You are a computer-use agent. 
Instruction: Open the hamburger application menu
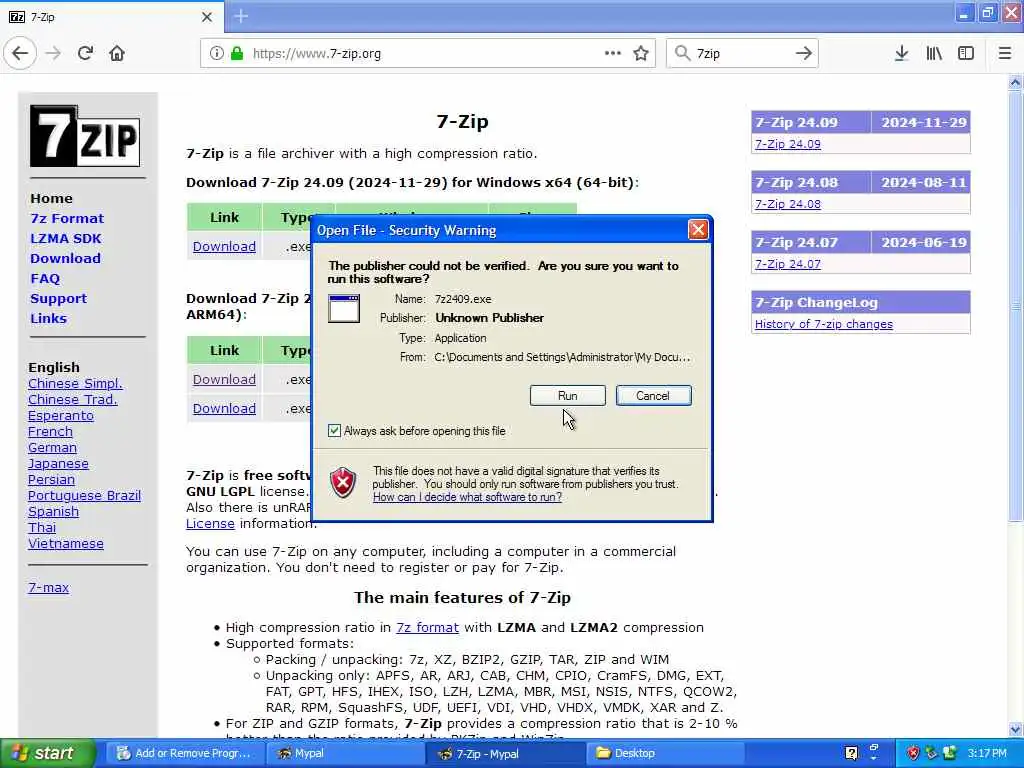click(x=1005, y=53)
